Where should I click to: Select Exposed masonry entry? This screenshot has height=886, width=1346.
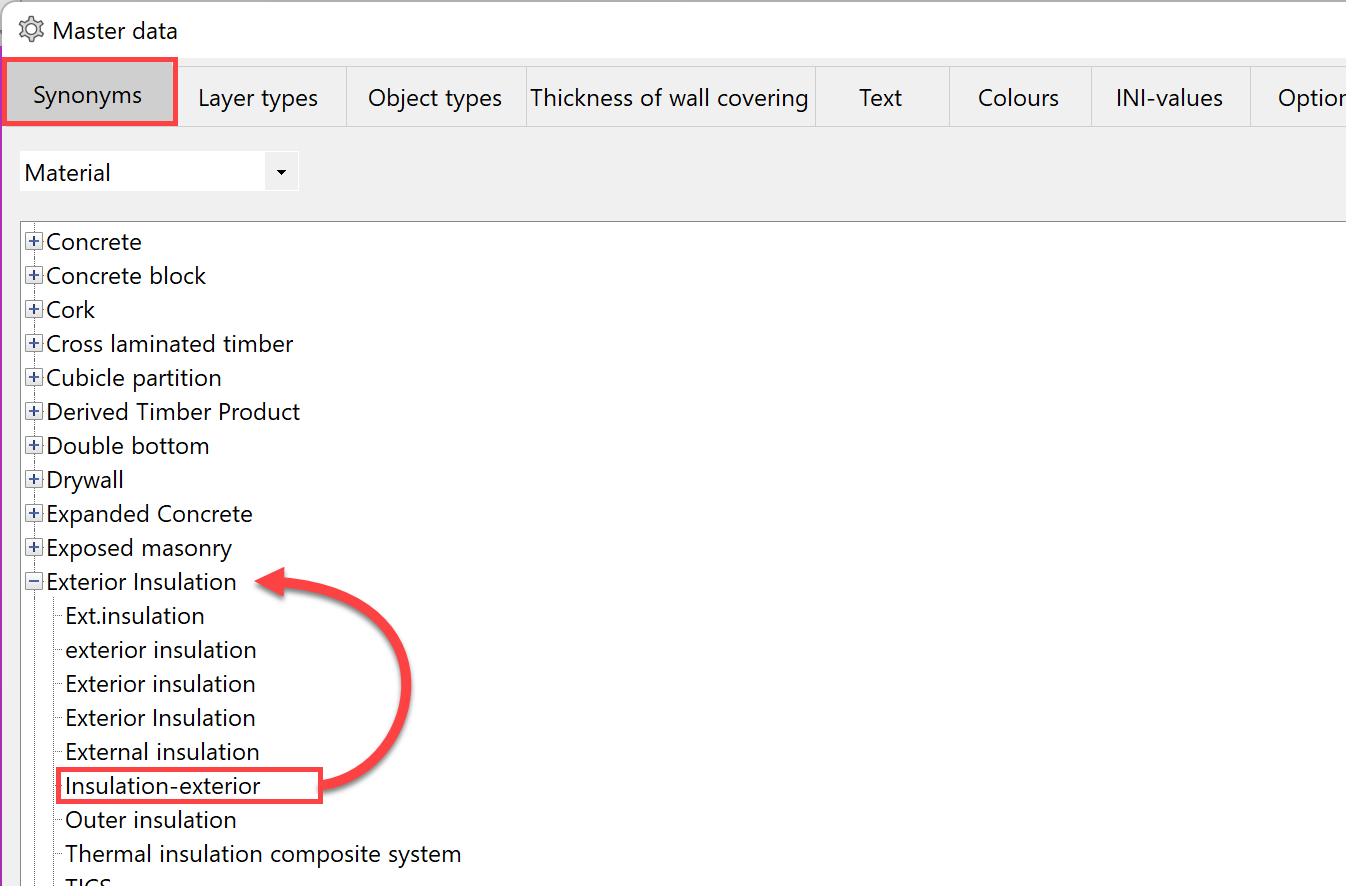139,548
